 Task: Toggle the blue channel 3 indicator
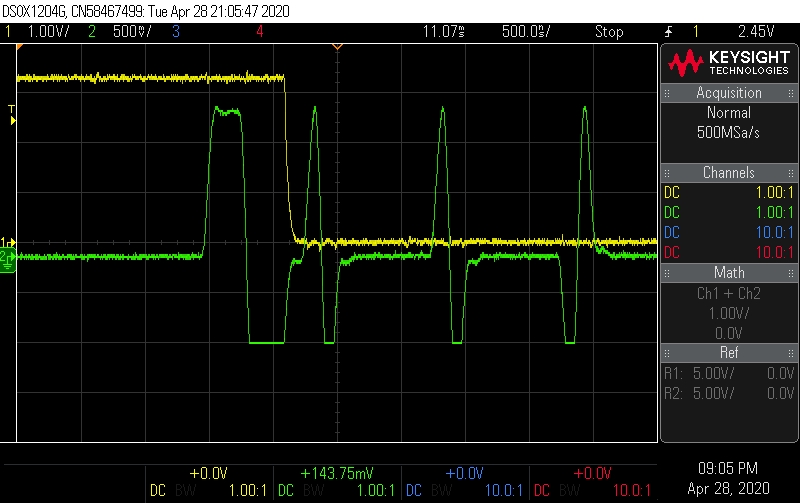pos(174,31)
